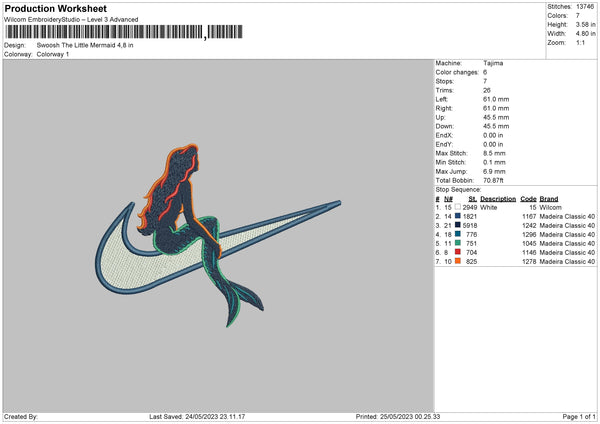Click the 'Page 1 of 1' footer text

[x=579, y=416]
